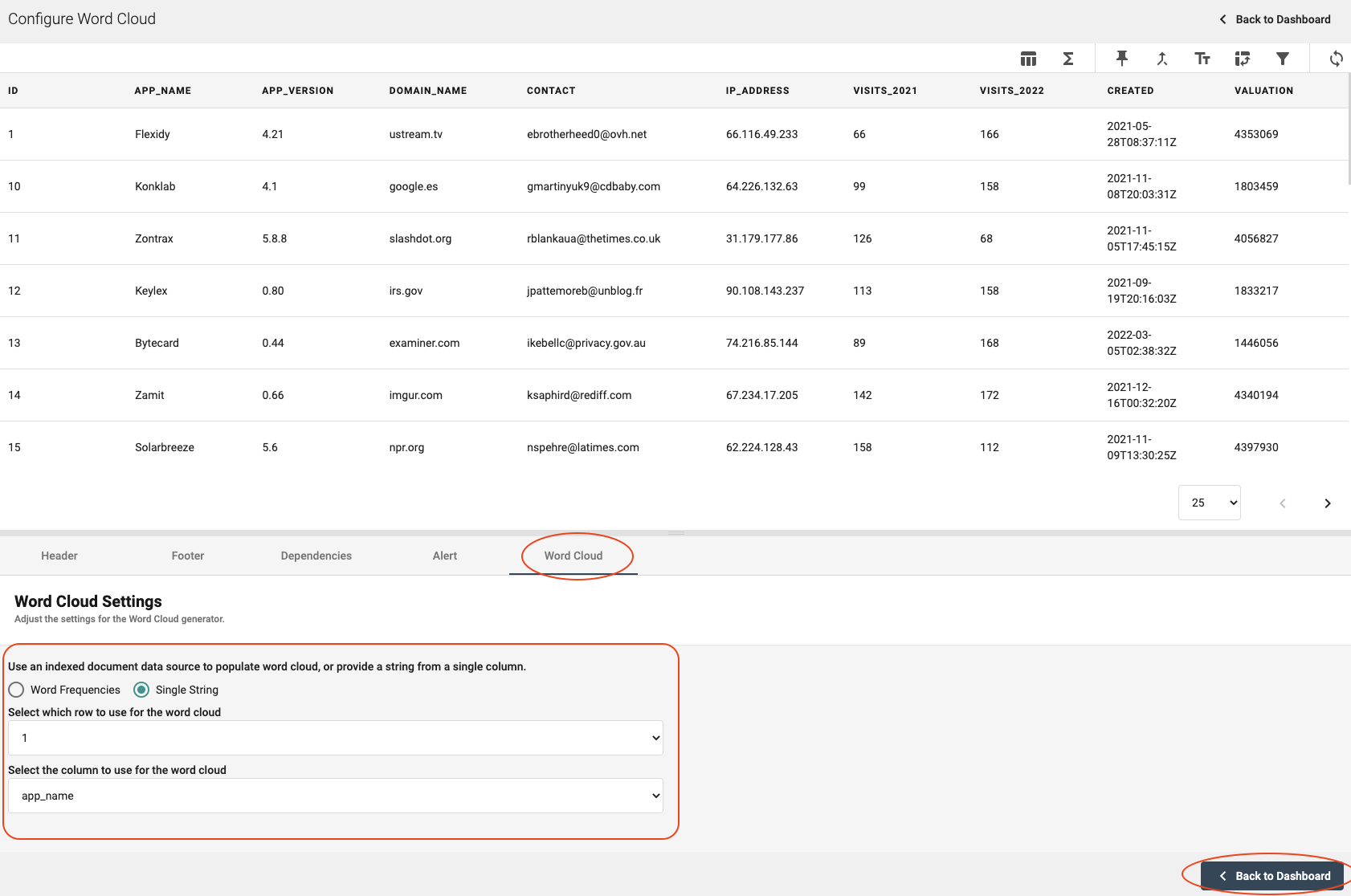Switch to the Alert tab
The height and width of the screenshot is (896, 1351).
point(445,556)
